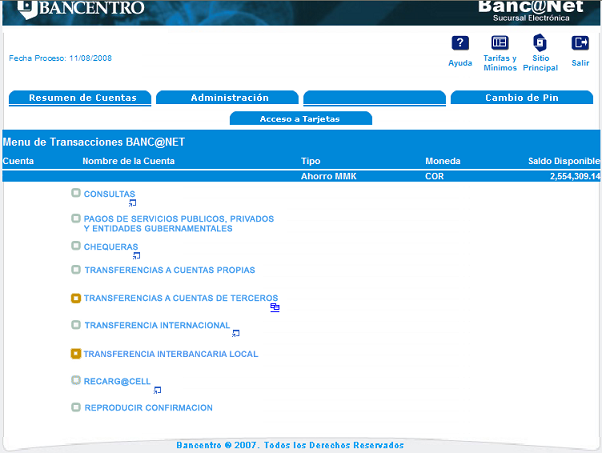Click the Banc@Net Sucursal Electrónica banner logo
The image size is (602, 453).
[531, 11]
